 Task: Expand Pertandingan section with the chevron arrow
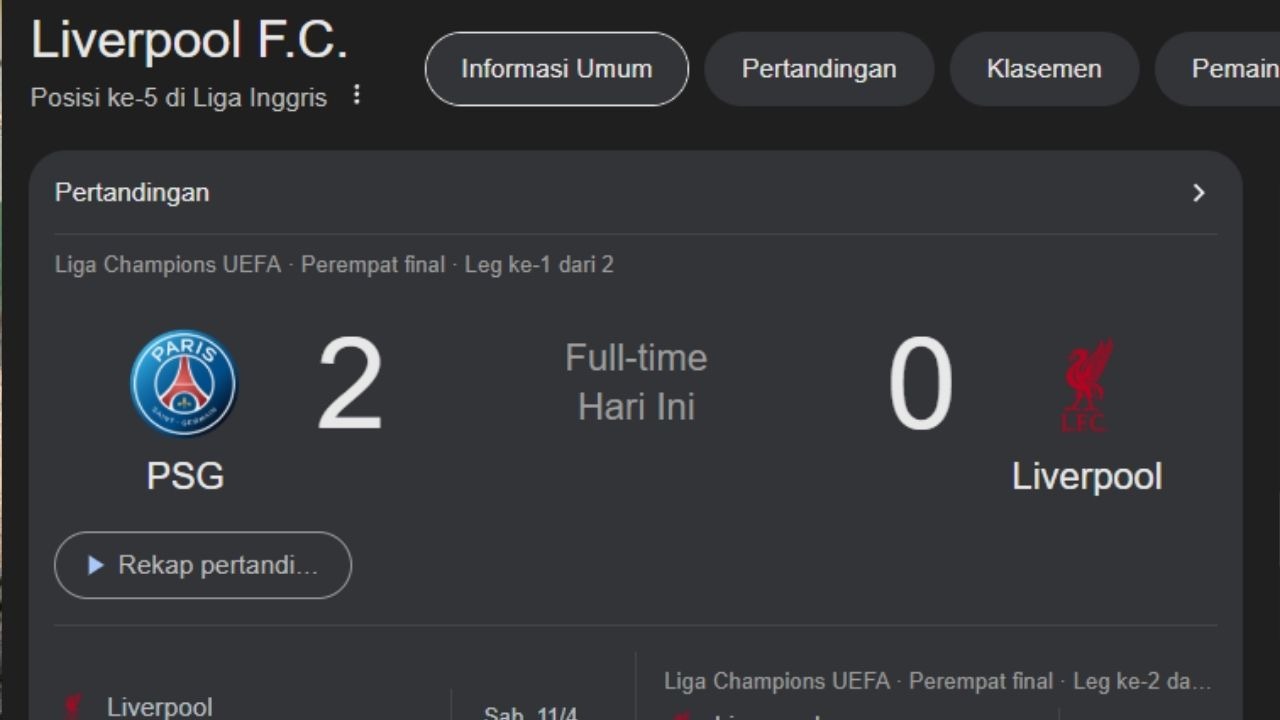pos(1199,193)
